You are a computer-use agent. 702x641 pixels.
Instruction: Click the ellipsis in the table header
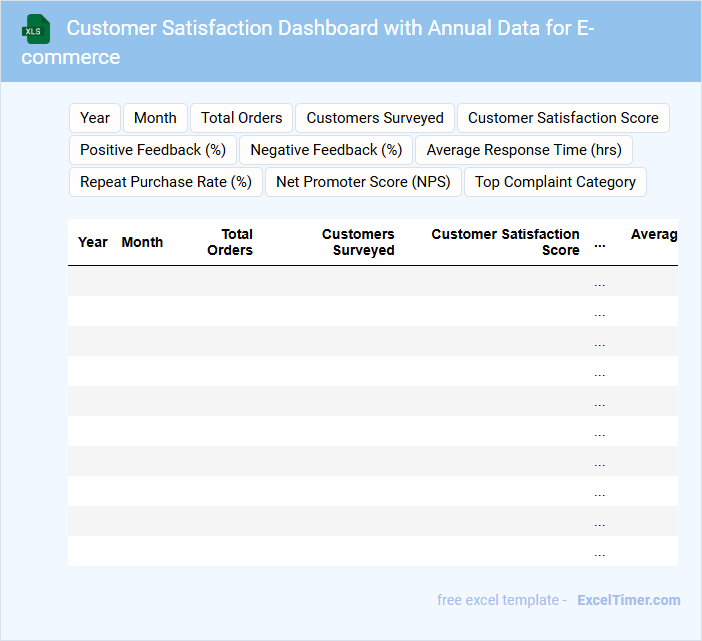(600, 242)
